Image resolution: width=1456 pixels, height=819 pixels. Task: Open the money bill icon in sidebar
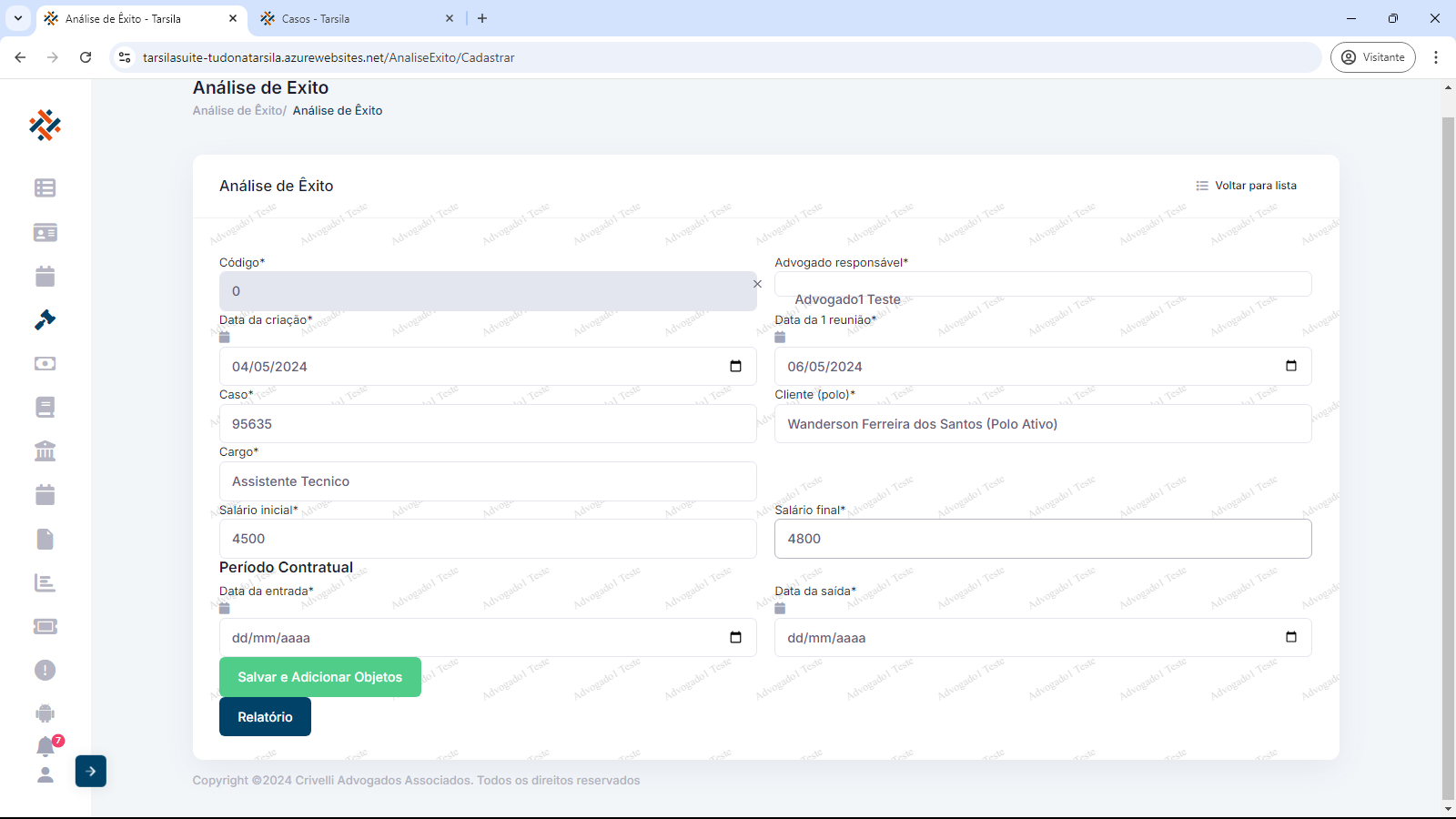click(45, 363)
